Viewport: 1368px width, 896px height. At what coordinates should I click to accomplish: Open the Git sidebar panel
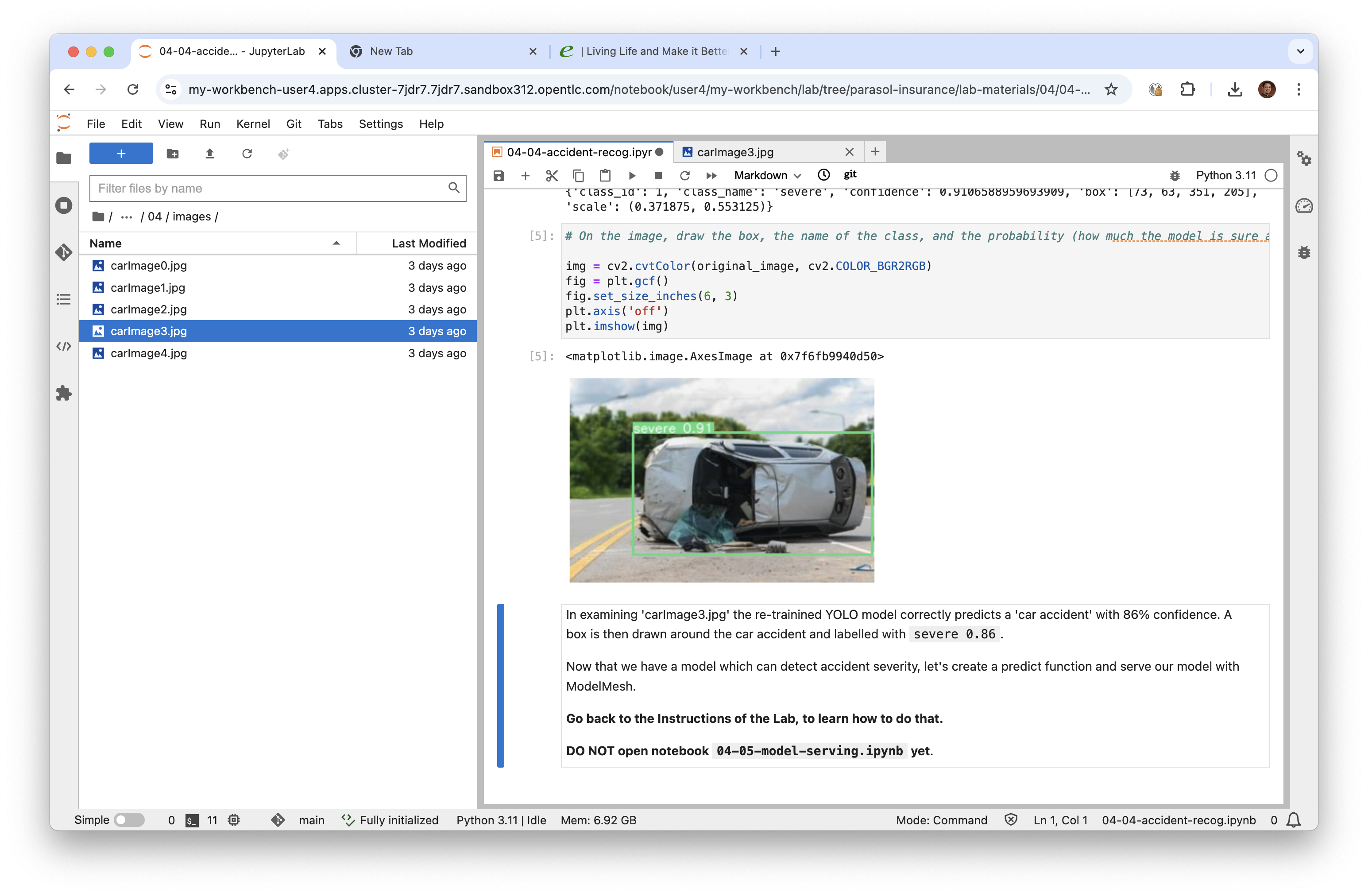(64, 252)
